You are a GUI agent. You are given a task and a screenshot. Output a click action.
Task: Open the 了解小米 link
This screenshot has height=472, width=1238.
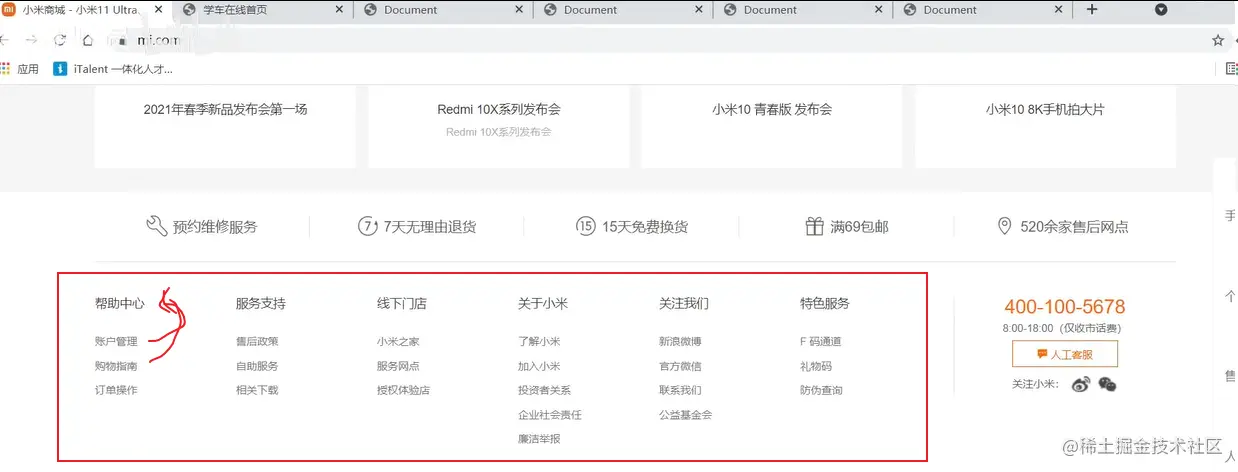(539, 342)
